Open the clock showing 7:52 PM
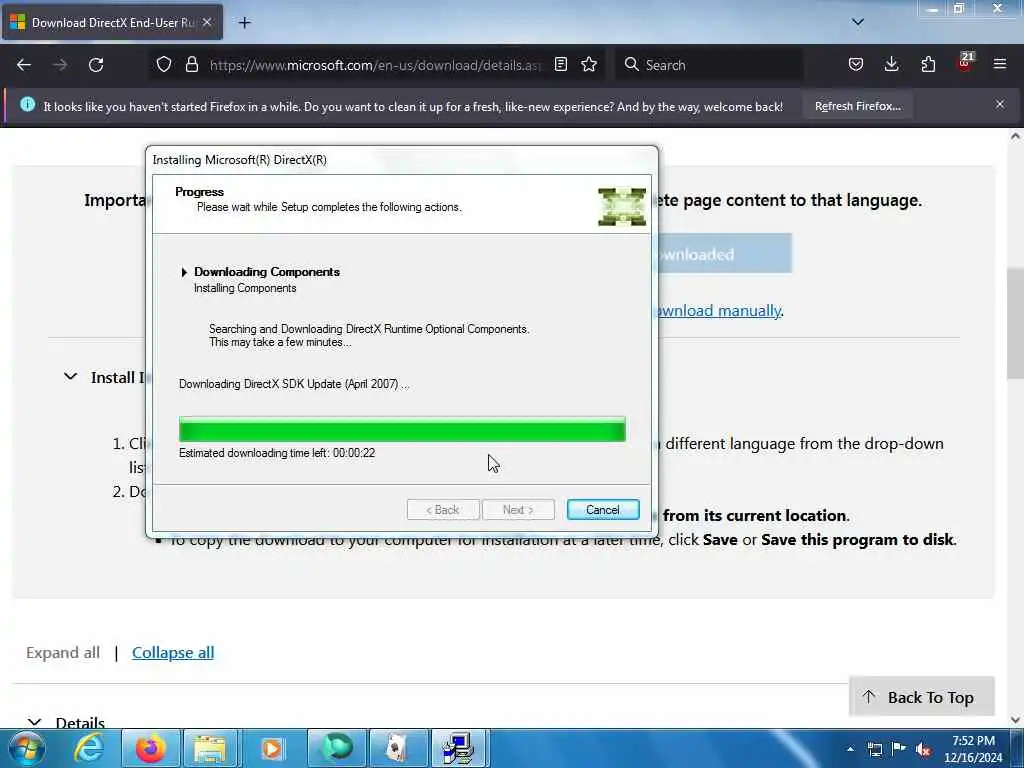Image resolution: width=1024 pixels, height=768 pixels. point(973,749)
